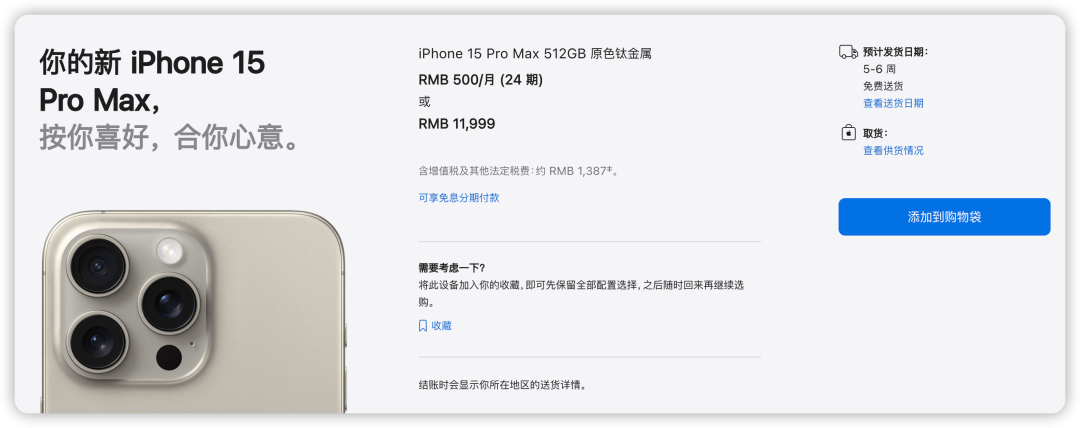
Task: Open the 可享免息分期付款 link
Action: tap(459, 198)
